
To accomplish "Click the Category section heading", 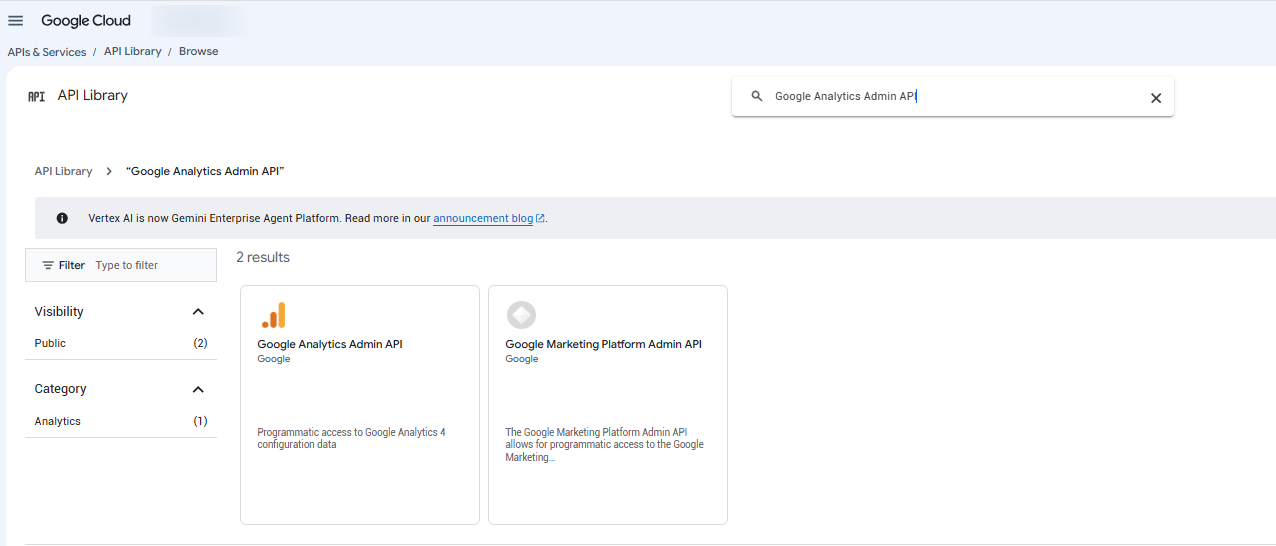I will [x=61, y=389].
